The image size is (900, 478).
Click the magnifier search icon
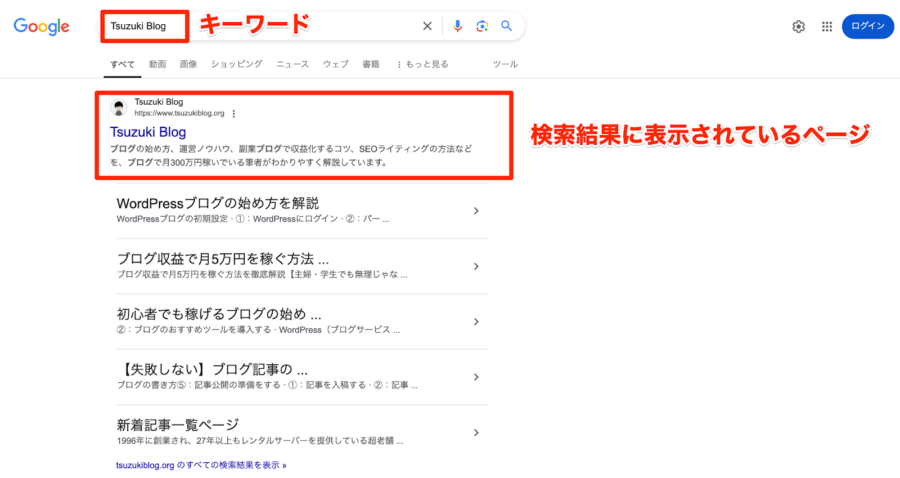tap(506, 26)
